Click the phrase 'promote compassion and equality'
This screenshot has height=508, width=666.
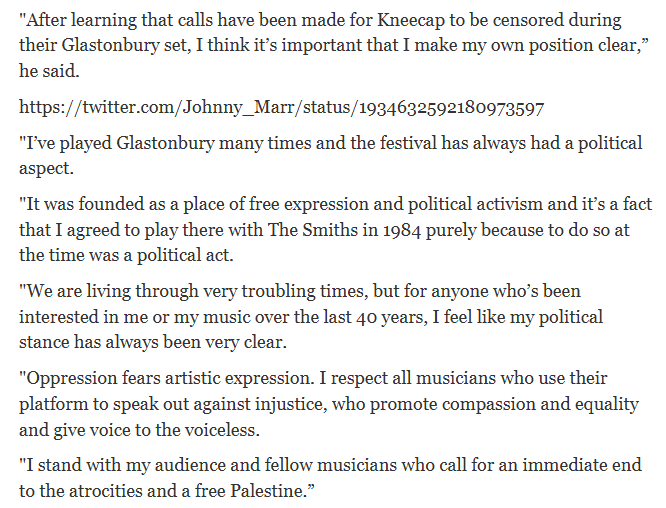505,404
